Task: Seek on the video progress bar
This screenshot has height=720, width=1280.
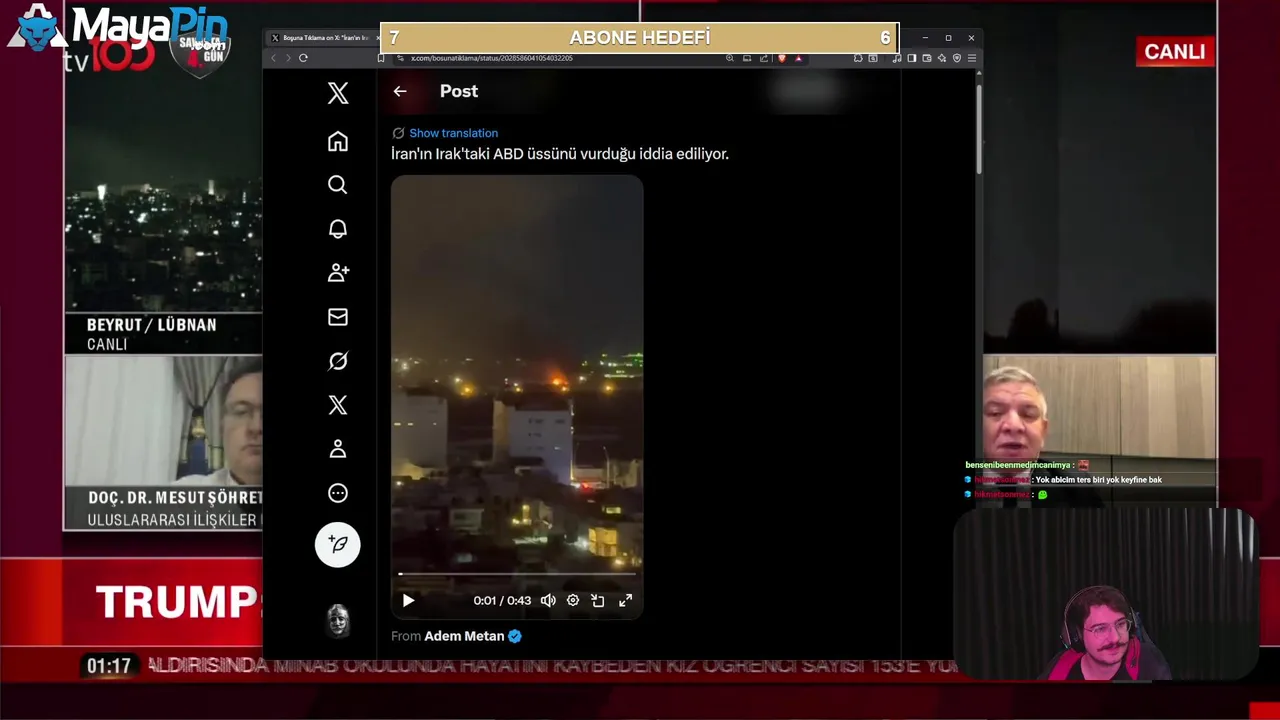Action: click(517, 574)
